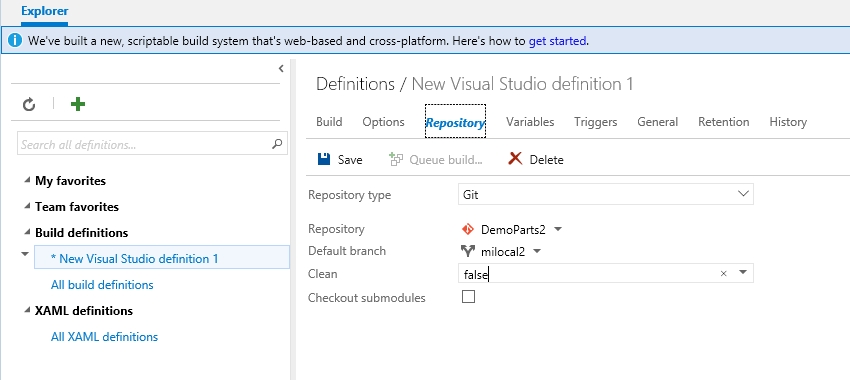Image resolution: width=850 pixels, height=380 pixels.
Task: Click the Clean field label
Action: [x=323, y=274]
